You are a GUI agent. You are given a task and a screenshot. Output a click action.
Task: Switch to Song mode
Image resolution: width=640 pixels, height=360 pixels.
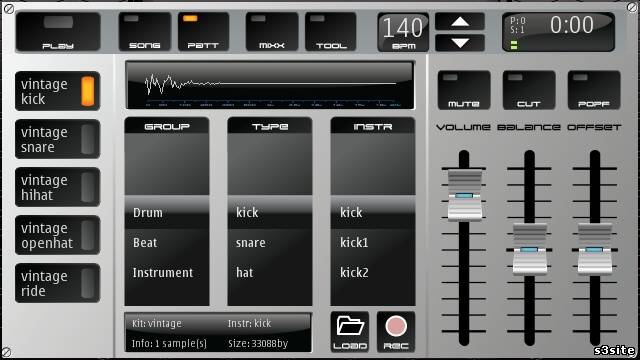click(144, 32)
